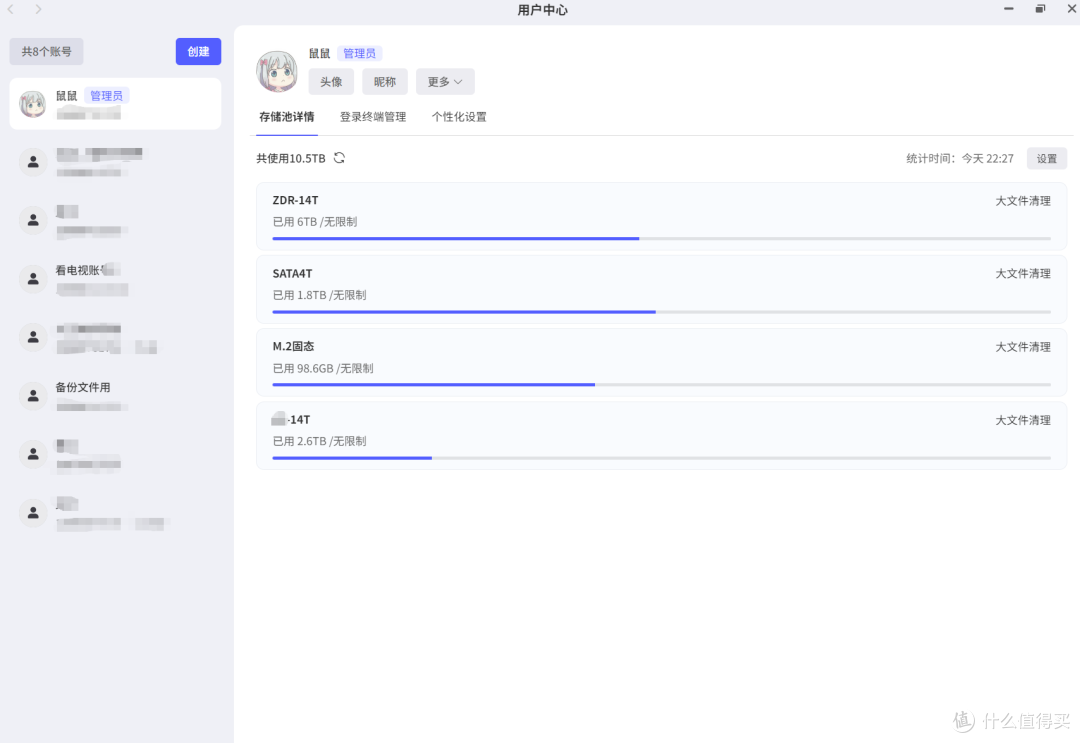Click the 共使用10.5TB total usage text
Image resolution: width=1080 pixels, height=743 pixels.
pos(291,158)
